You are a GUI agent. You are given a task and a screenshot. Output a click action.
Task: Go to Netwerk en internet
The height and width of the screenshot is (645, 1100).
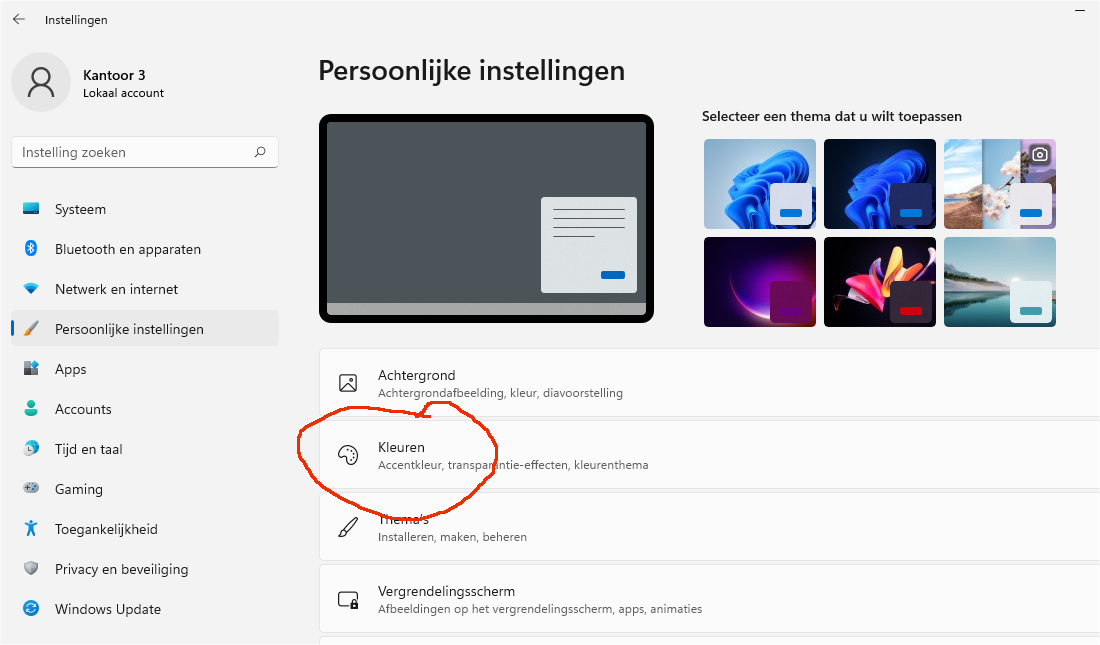pos(145,288)
